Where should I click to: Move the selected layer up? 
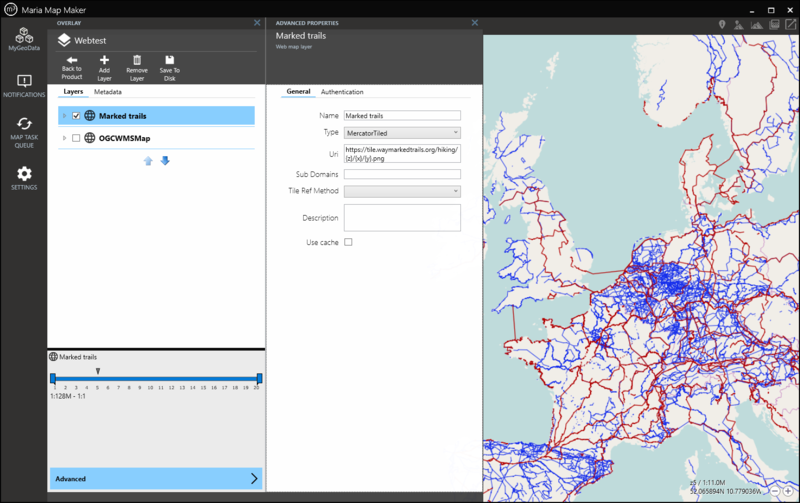click(x=148, y=161)
